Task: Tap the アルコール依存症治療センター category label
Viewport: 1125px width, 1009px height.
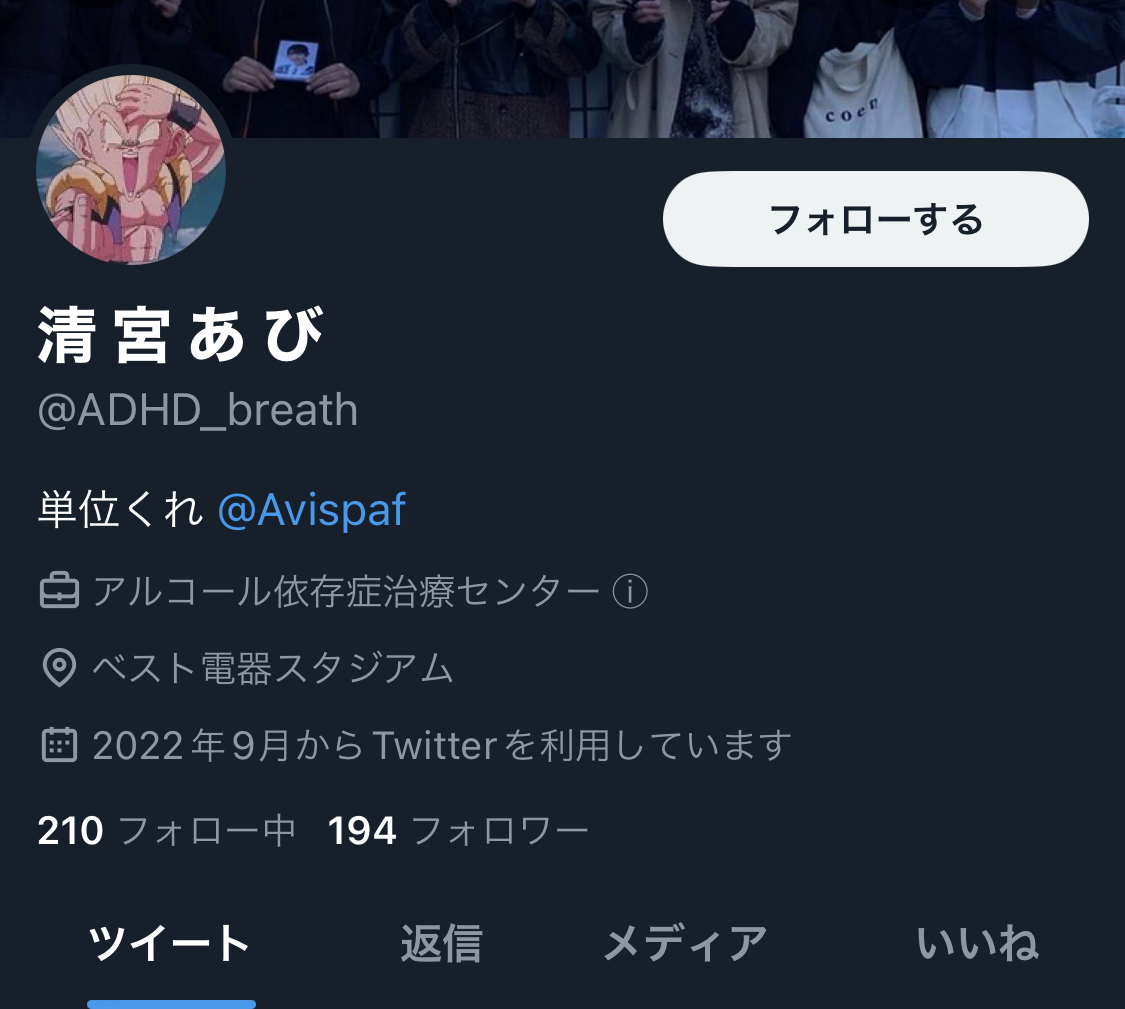Action: coord(346,591)
